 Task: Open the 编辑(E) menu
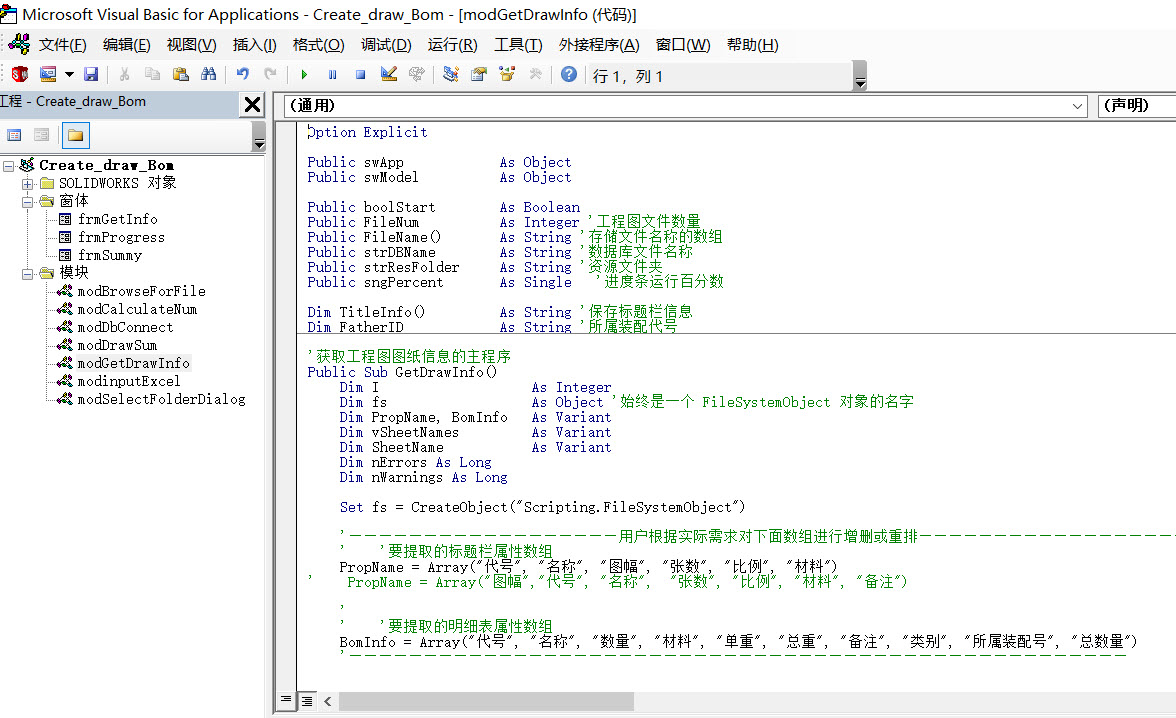click(127, 45)
